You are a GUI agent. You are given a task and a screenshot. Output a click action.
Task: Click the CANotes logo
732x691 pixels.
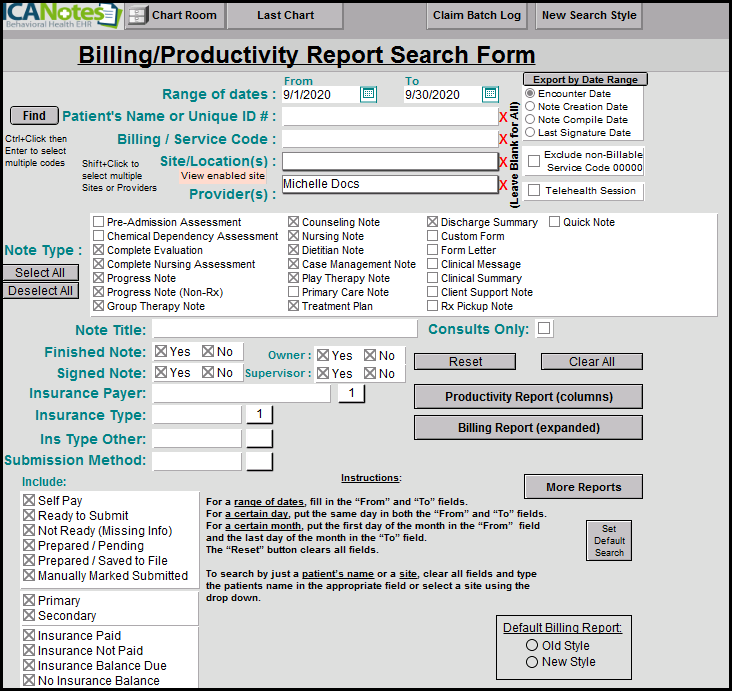[60, 15]
